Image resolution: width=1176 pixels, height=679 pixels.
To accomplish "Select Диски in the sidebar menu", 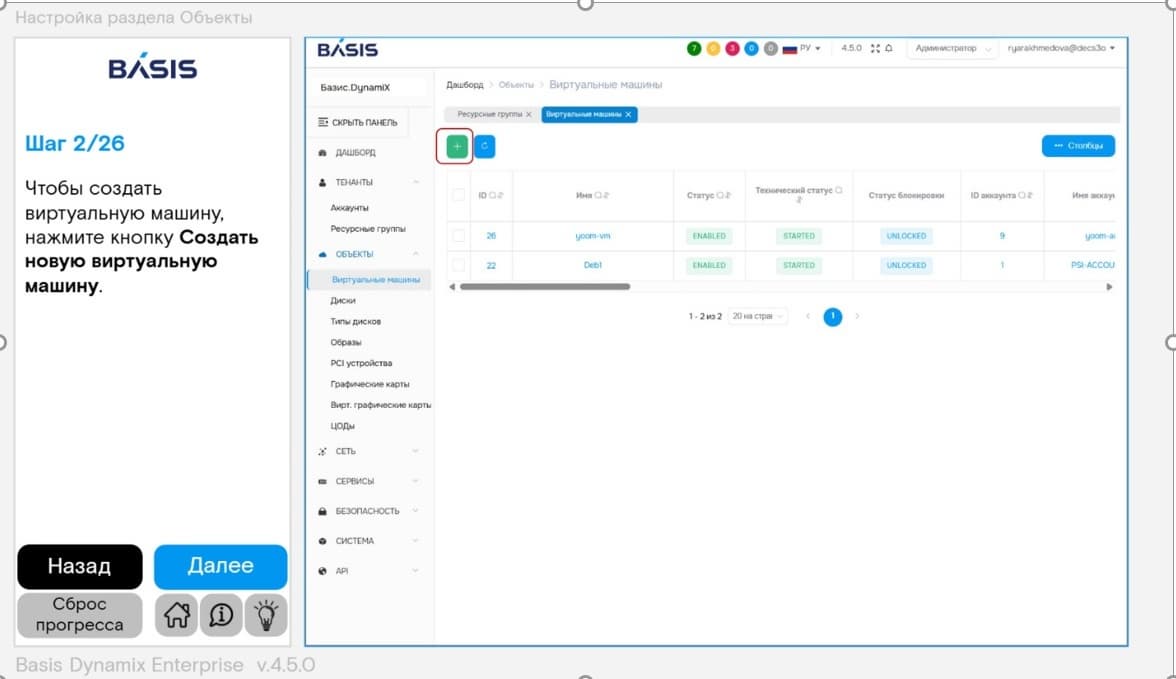I will pyautogui.click(x=343, y=300).
